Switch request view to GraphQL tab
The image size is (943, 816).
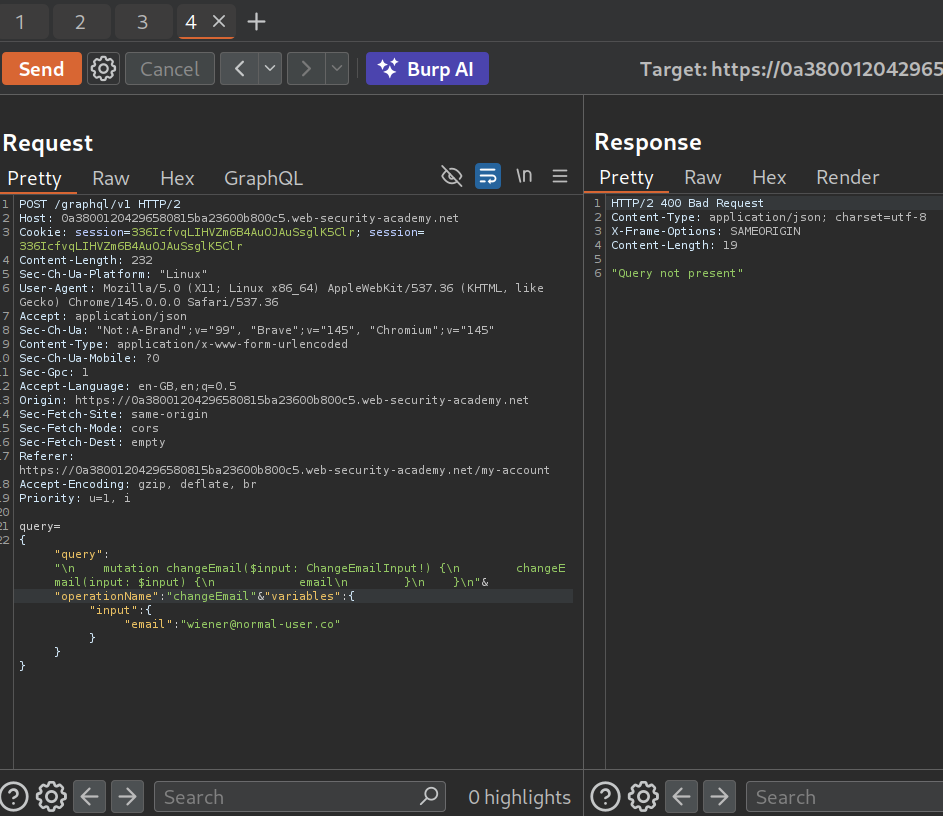click(x=263, y=178)
